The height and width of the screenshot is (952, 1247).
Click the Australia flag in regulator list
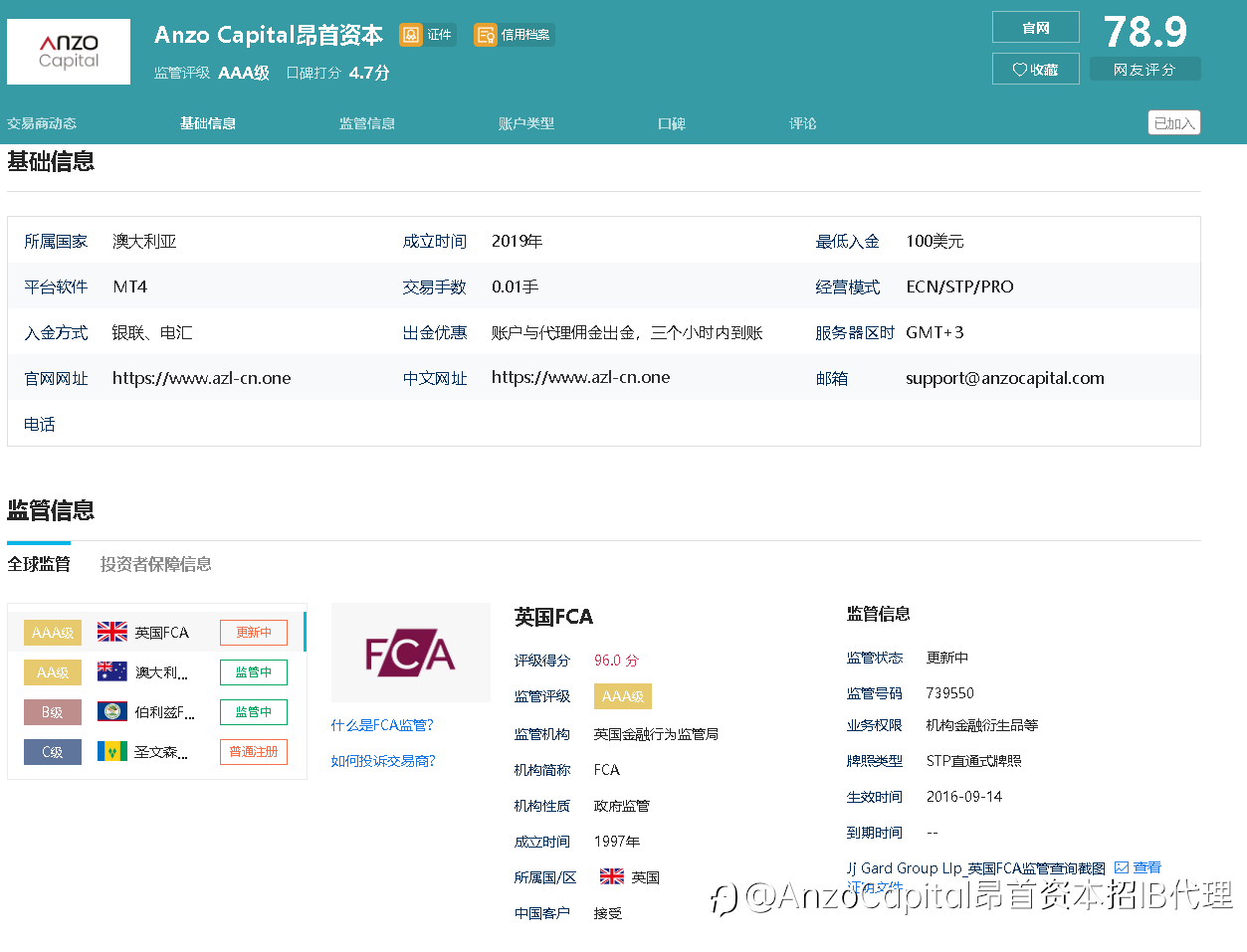(x=112, y=671)
